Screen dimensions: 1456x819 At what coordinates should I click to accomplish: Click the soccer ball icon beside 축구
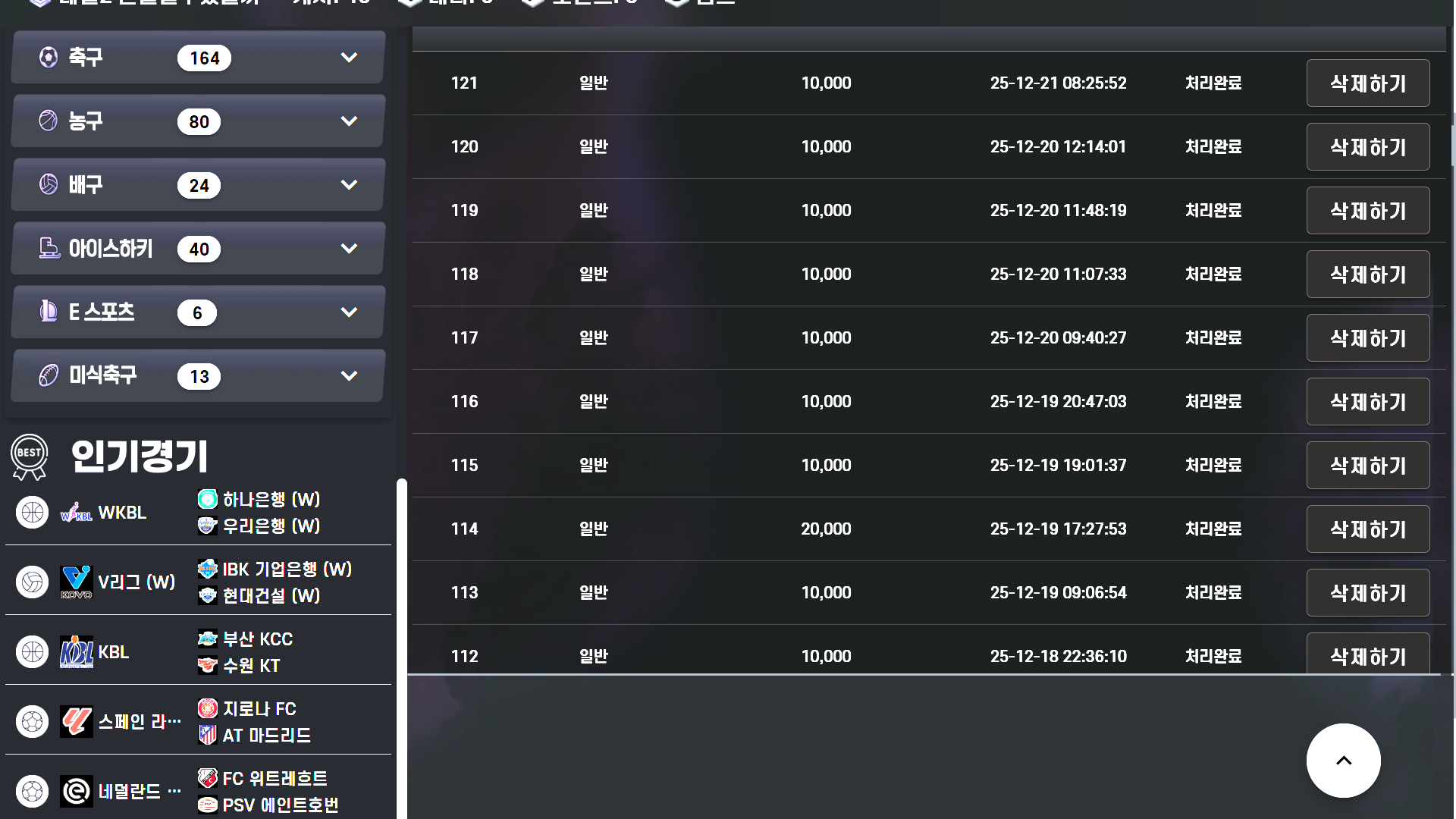pos(49,58)
